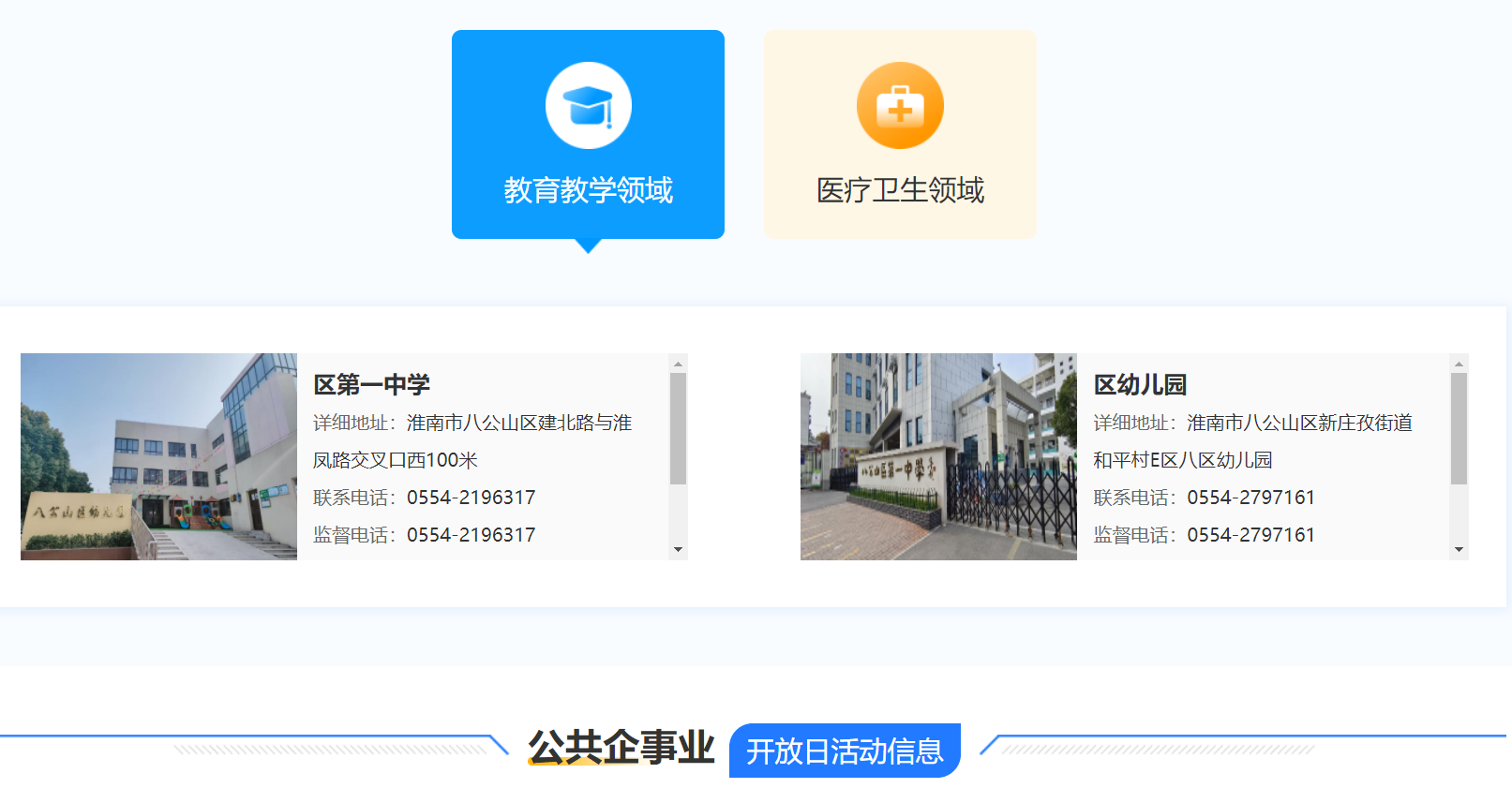Click the orange medical kit icon

[x=900, y=106]
